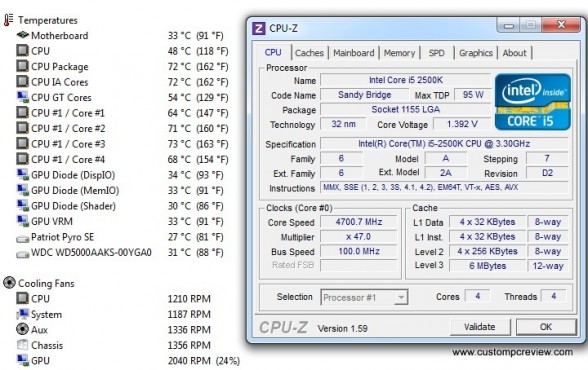Open the SPD tab
Image resolution: width=588 pixels, height=370 pixels.
click(x=436, y=53)
